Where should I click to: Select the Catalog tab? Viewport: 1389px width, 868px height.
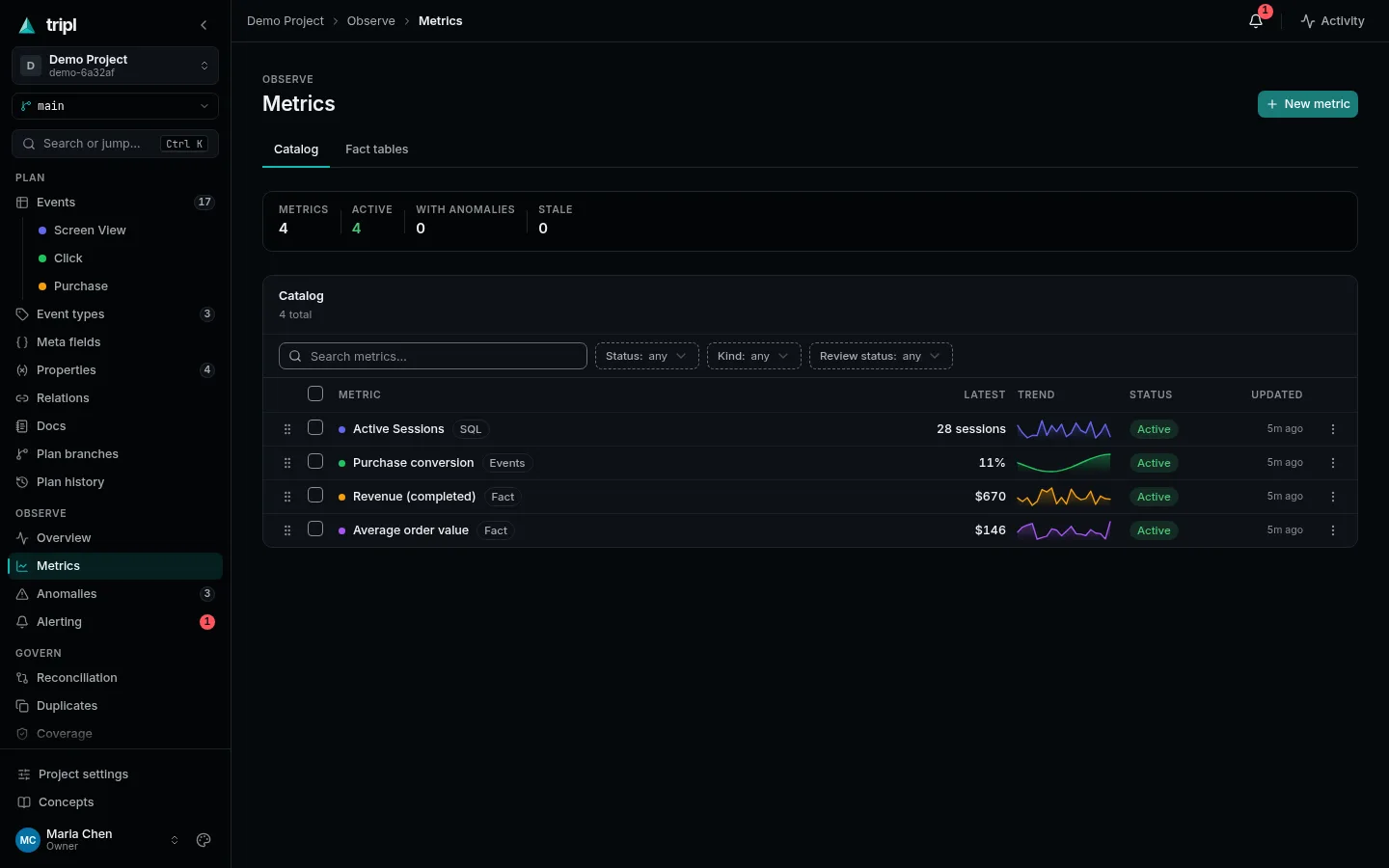296,149
